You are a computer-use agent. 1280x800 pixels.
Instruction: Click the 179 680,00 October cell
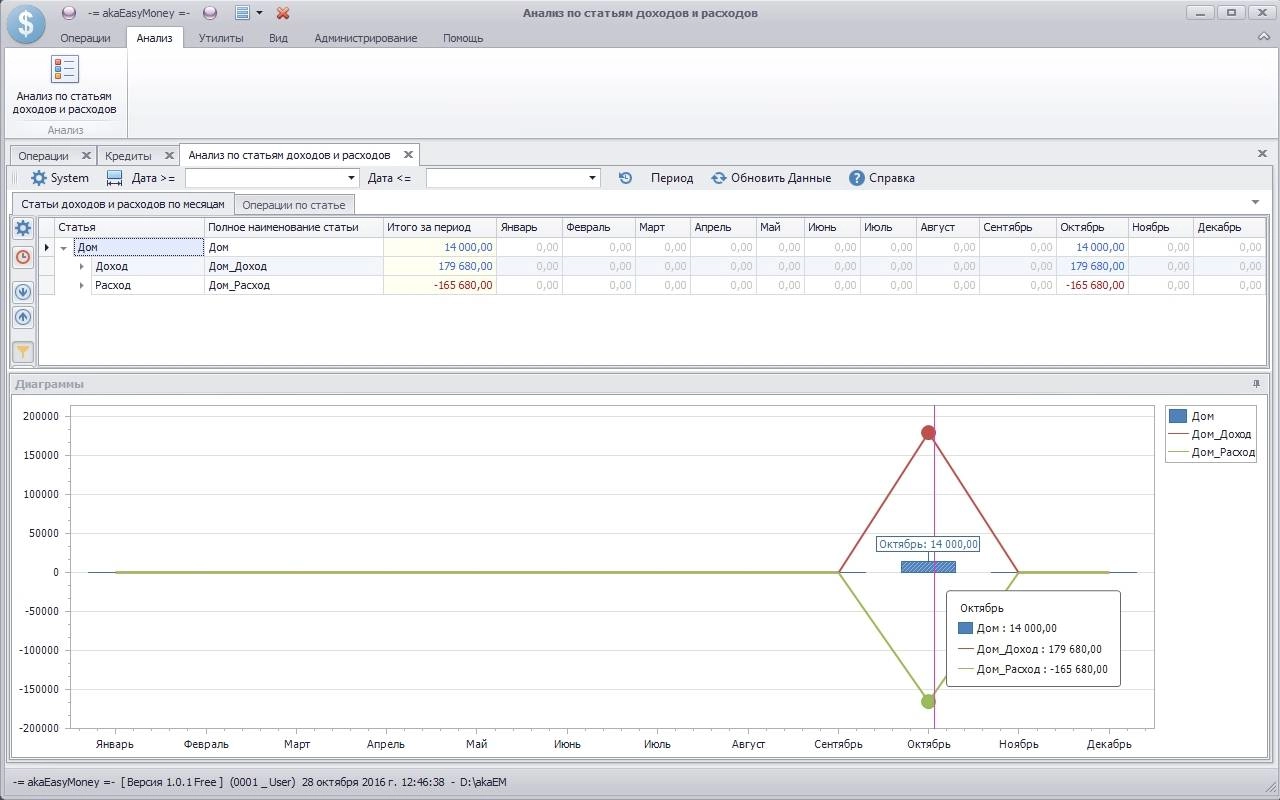click(x=1092, y=267)
